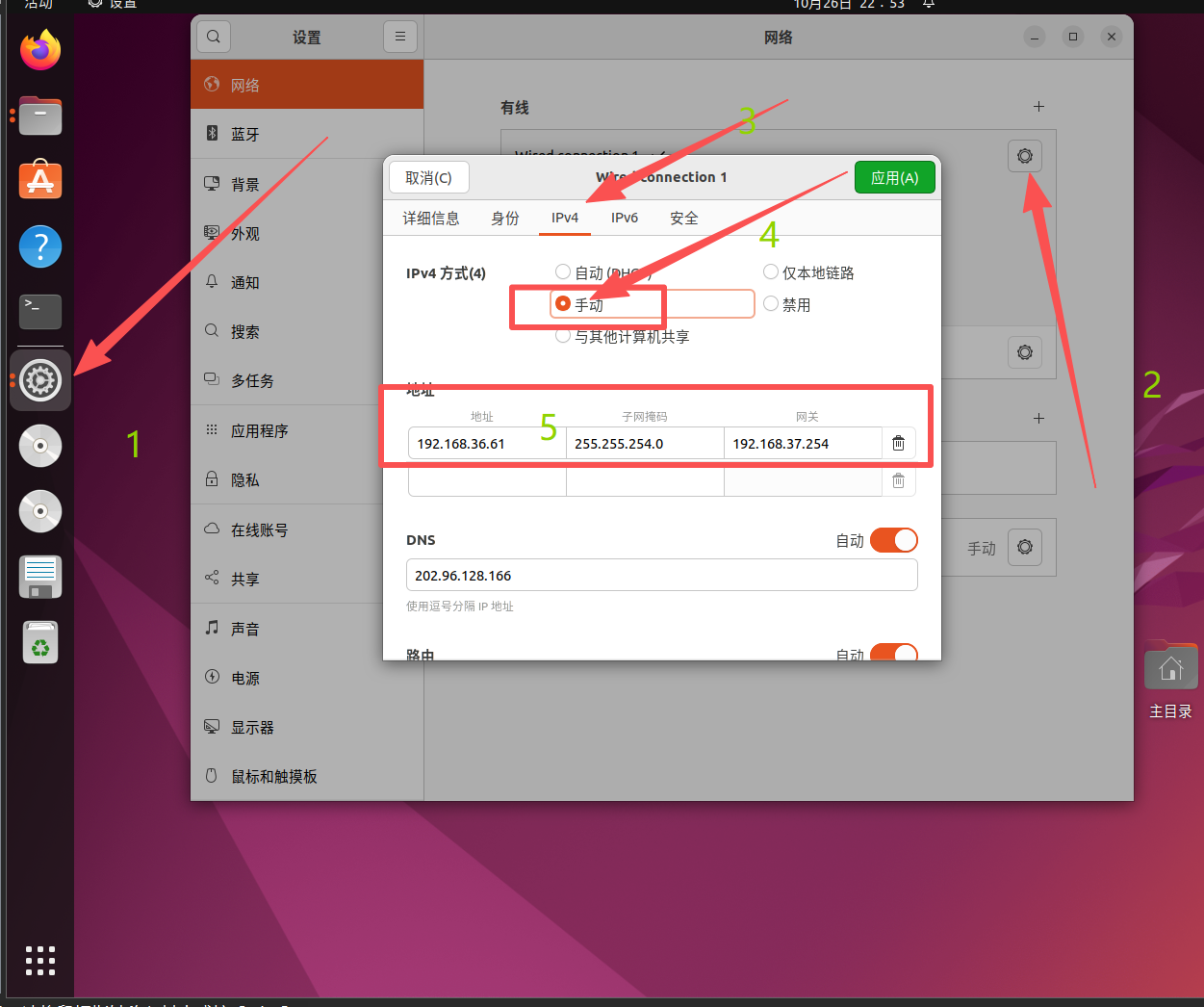
Task: Open gear settings for first wired connection
Action: coord(1025,156)
